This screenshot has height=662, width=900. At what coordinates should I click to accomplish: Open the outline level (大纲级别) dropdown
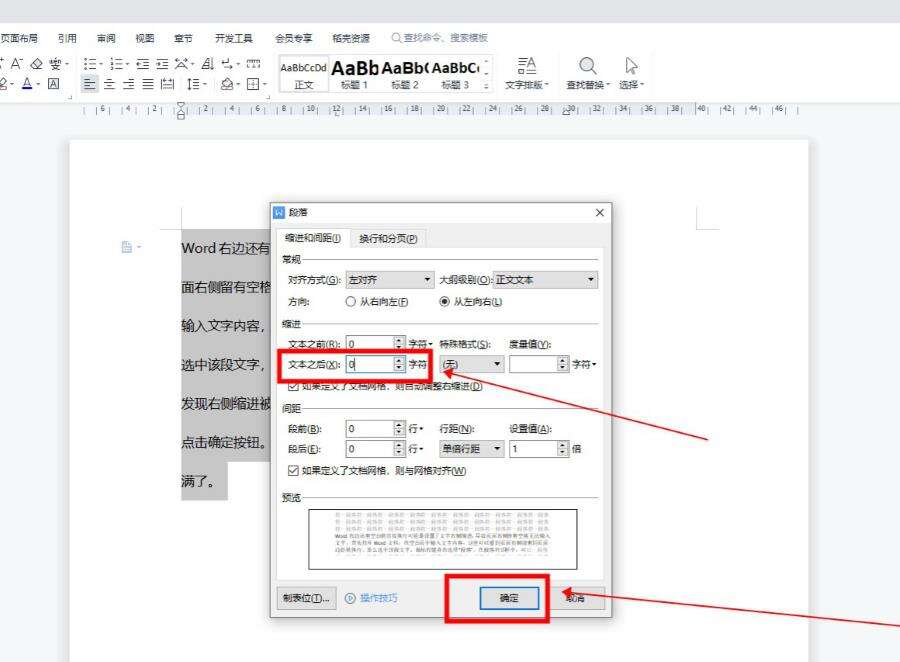pos(546,280)
